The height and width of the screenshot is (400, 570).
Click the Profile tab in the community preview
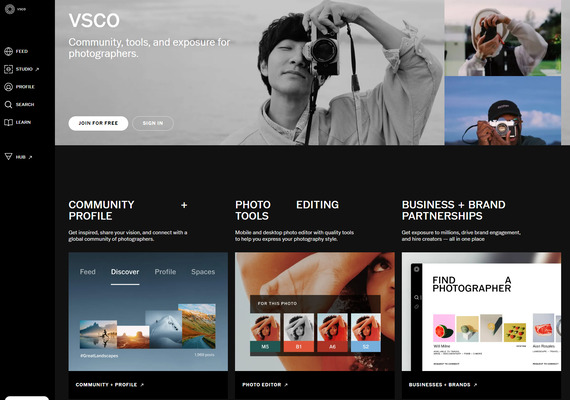pyautogui.click(x=165, y=272)
